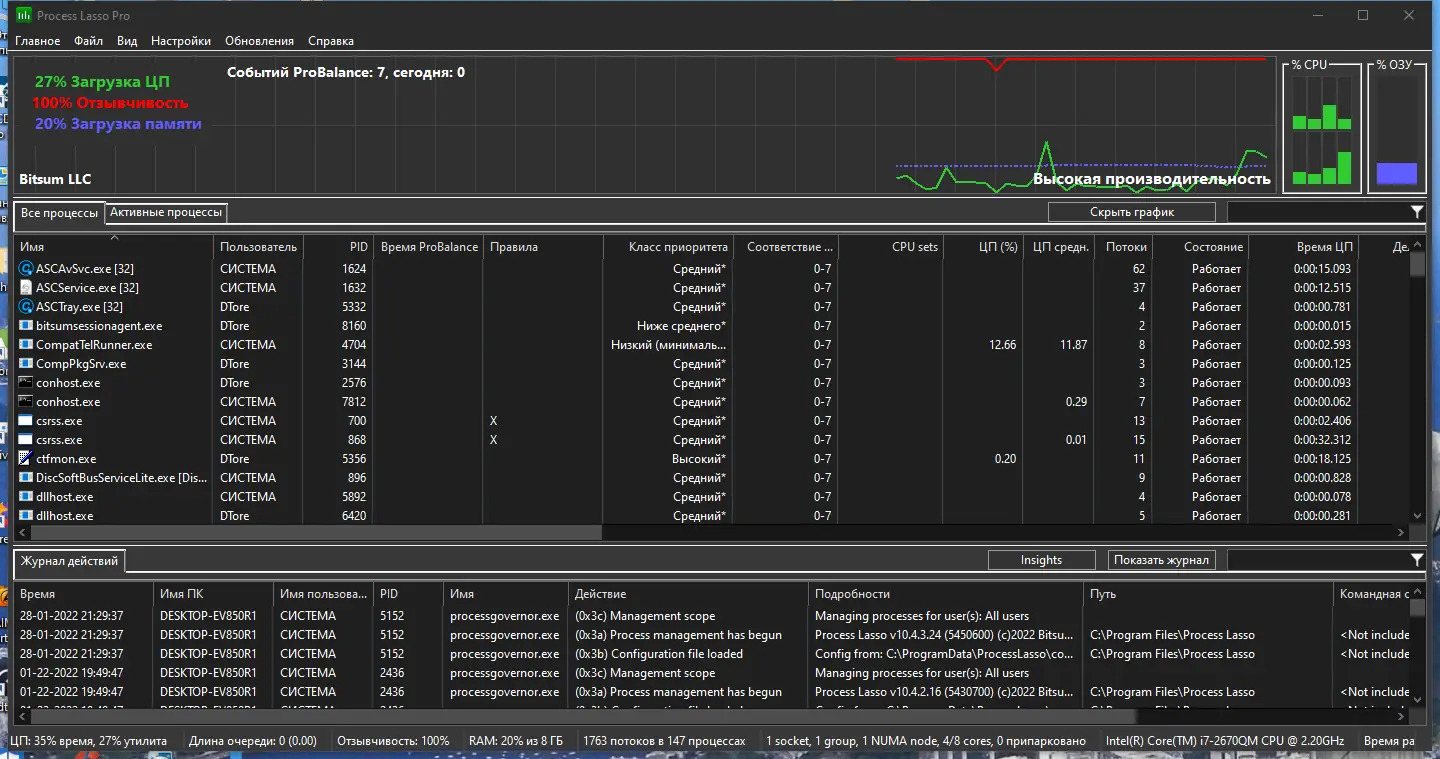Click the icon of csrss.exe PID 868

26,440
